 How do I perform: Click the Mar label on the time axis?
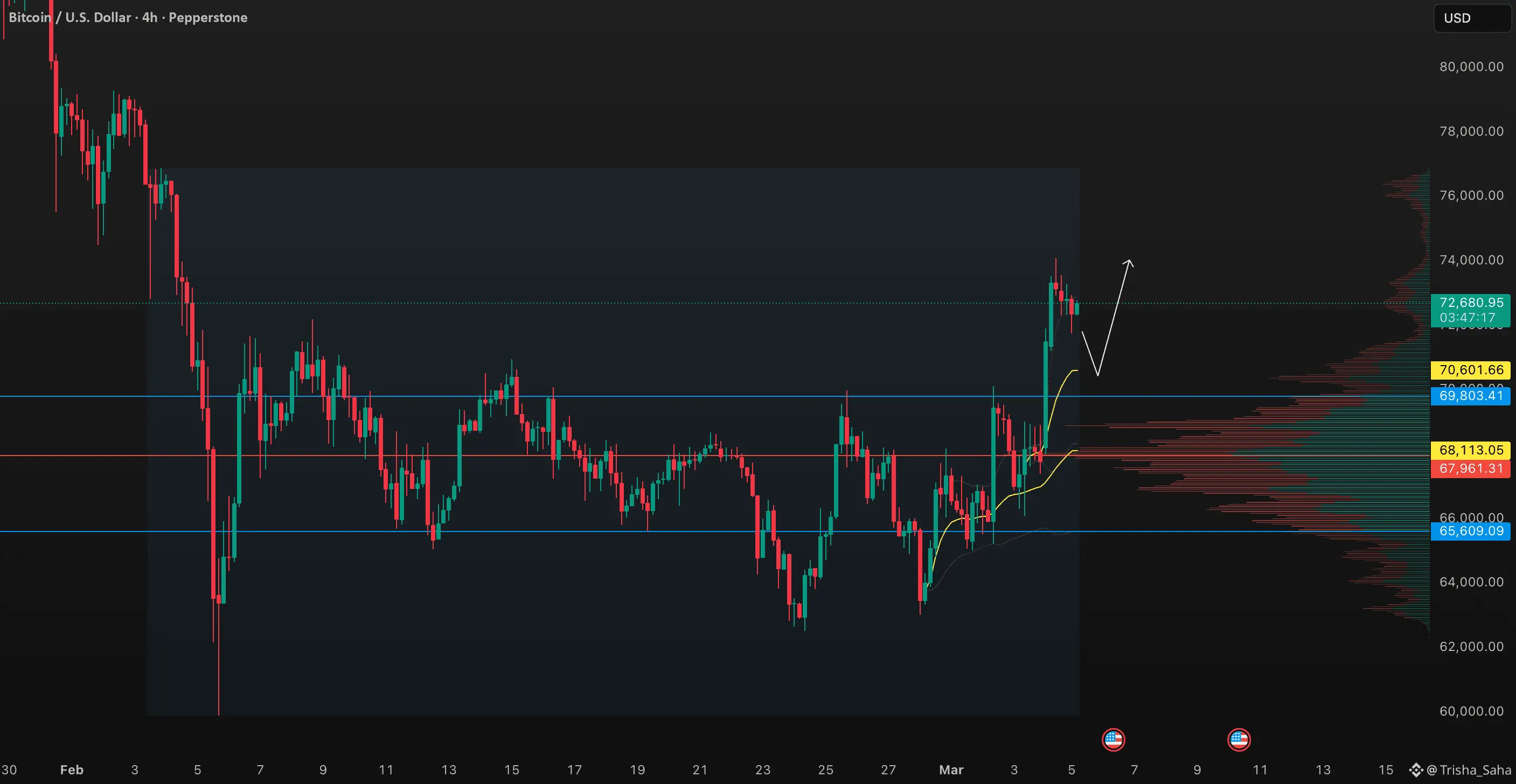951,770
